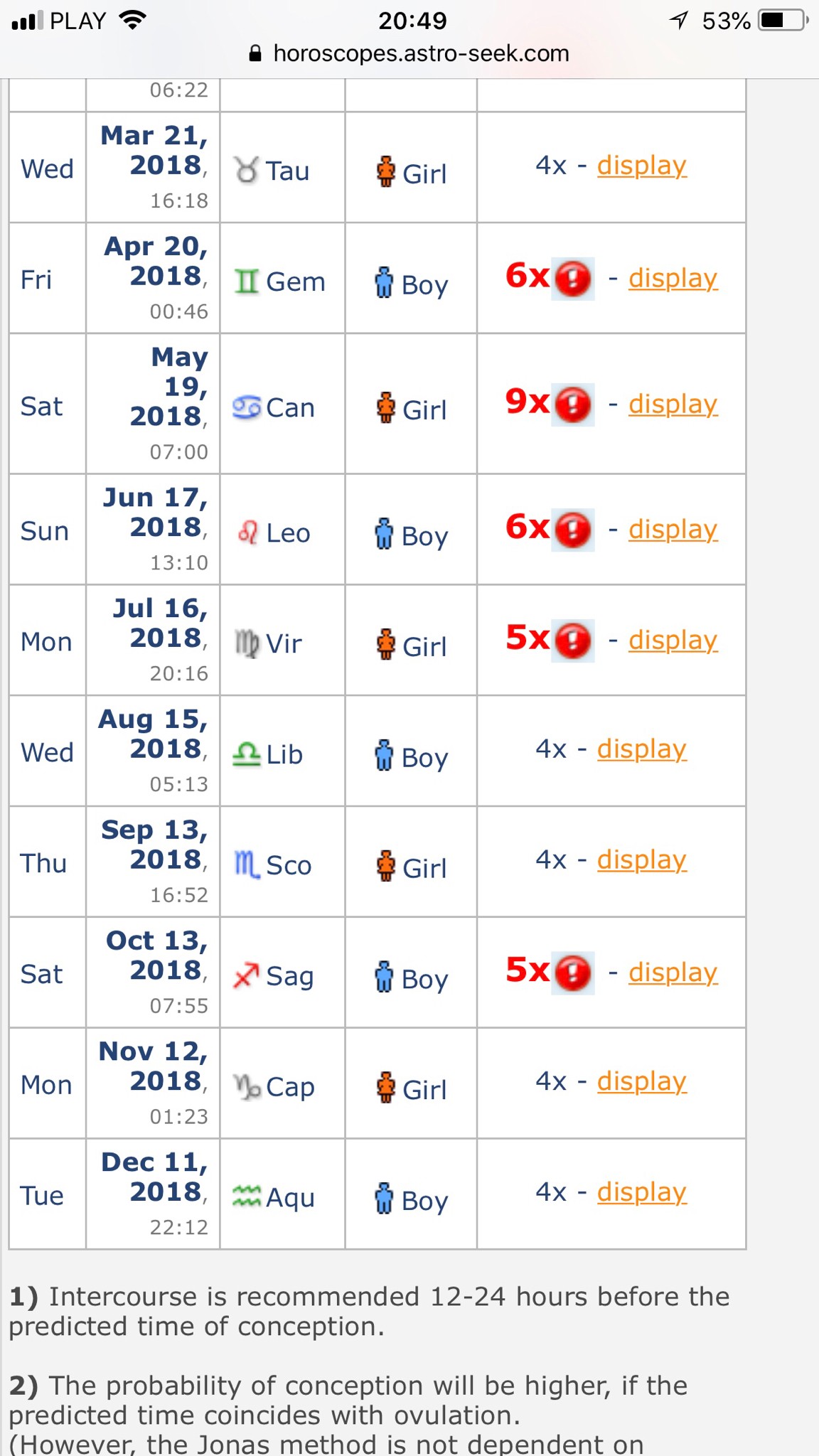Click the red warning icon for Apr 20
Image resolution: width=819 pixels, height=1456 pixels.
573,279
